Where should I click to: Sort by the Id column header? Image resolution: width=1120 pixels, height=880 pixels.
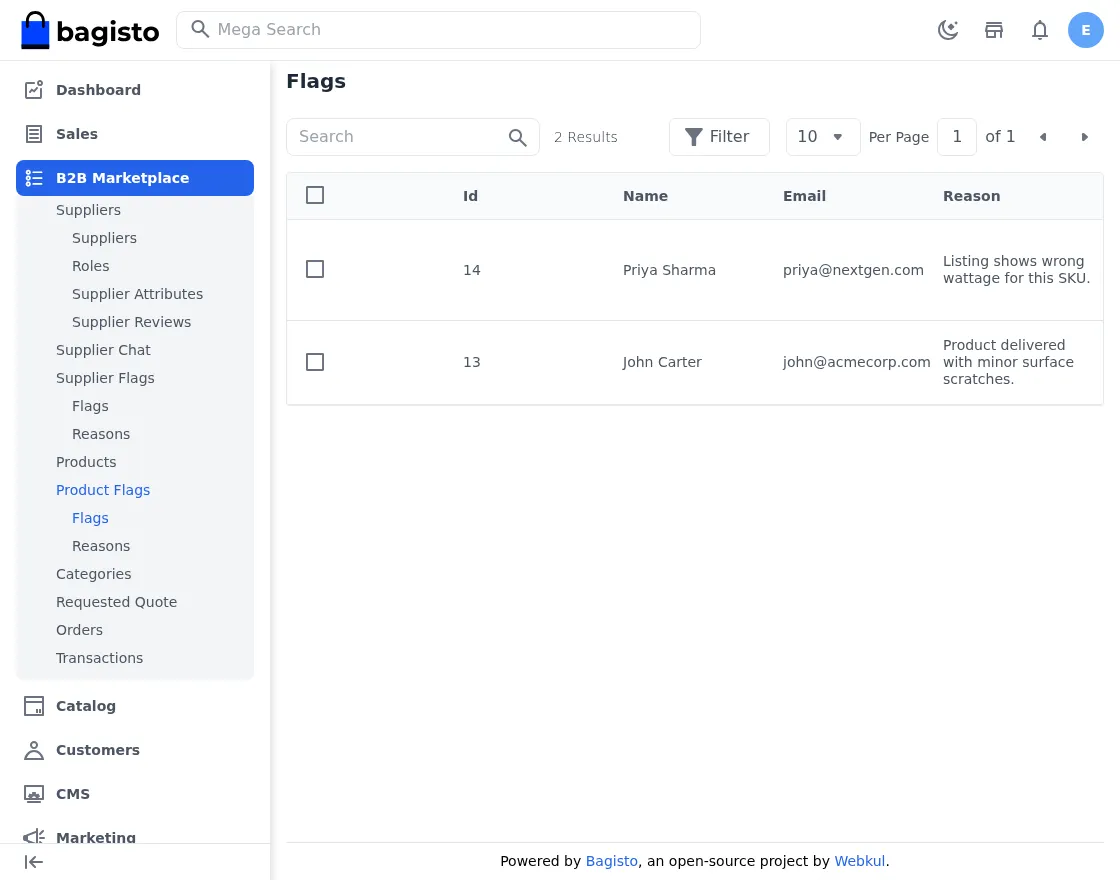[x=470, y=196]
